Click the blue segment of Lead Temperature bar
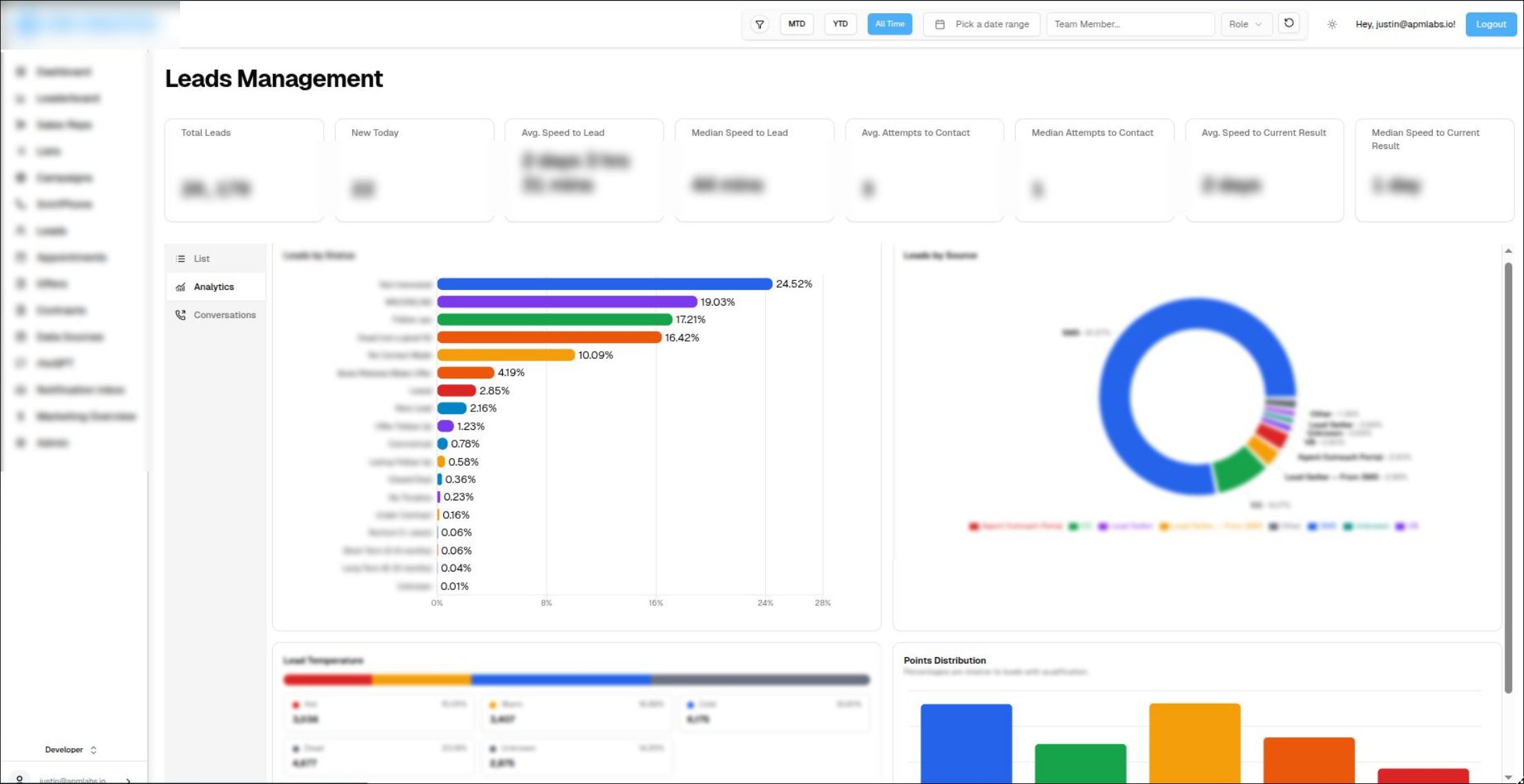The image size is (1524, 784). pyautogui.click(x=561, y=680)
